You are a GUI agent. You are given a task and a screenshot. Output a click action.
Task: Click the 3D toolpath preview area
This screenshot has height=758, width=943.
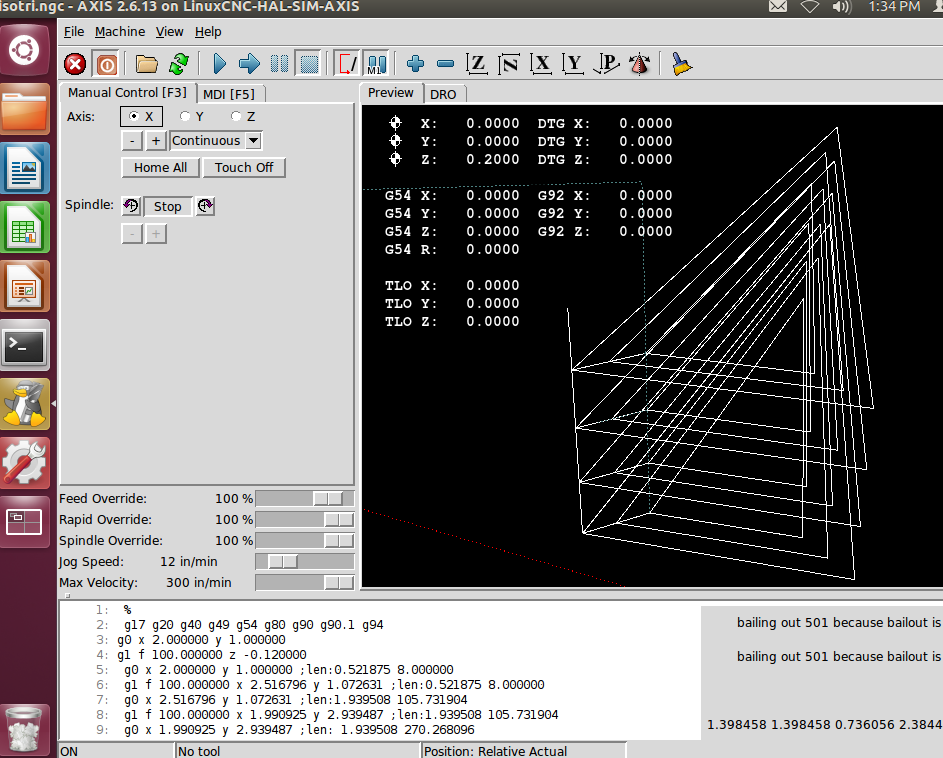pyautogui.click(x=652, y=346)
